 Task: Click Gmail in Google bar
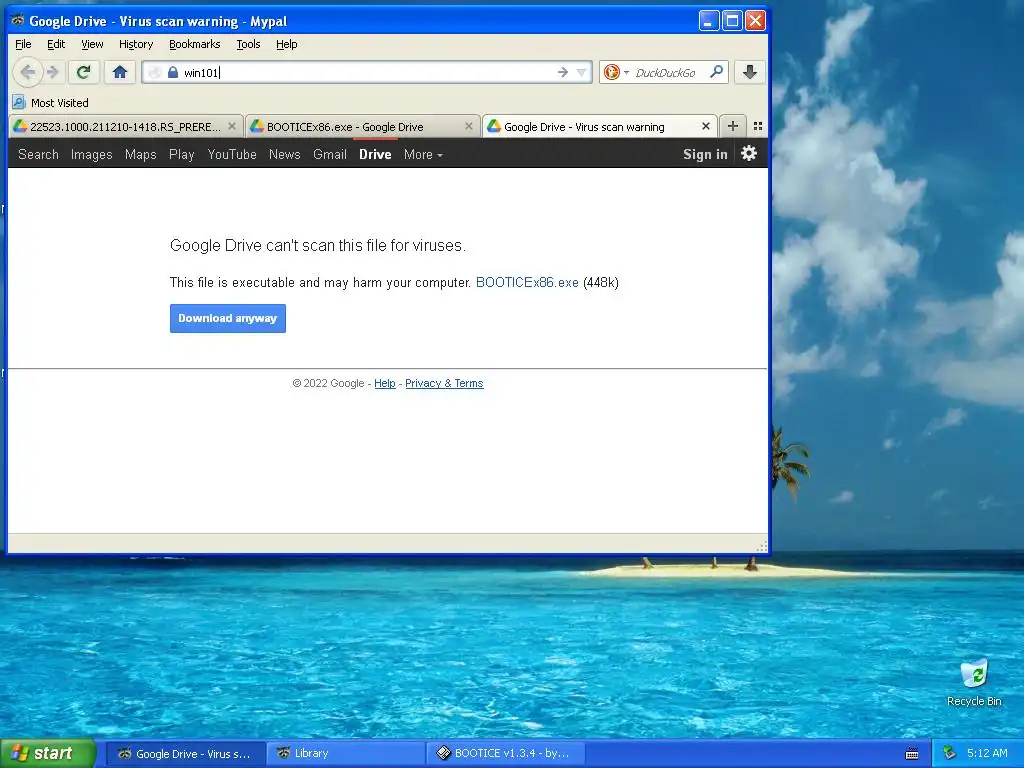tap(330, 154)
